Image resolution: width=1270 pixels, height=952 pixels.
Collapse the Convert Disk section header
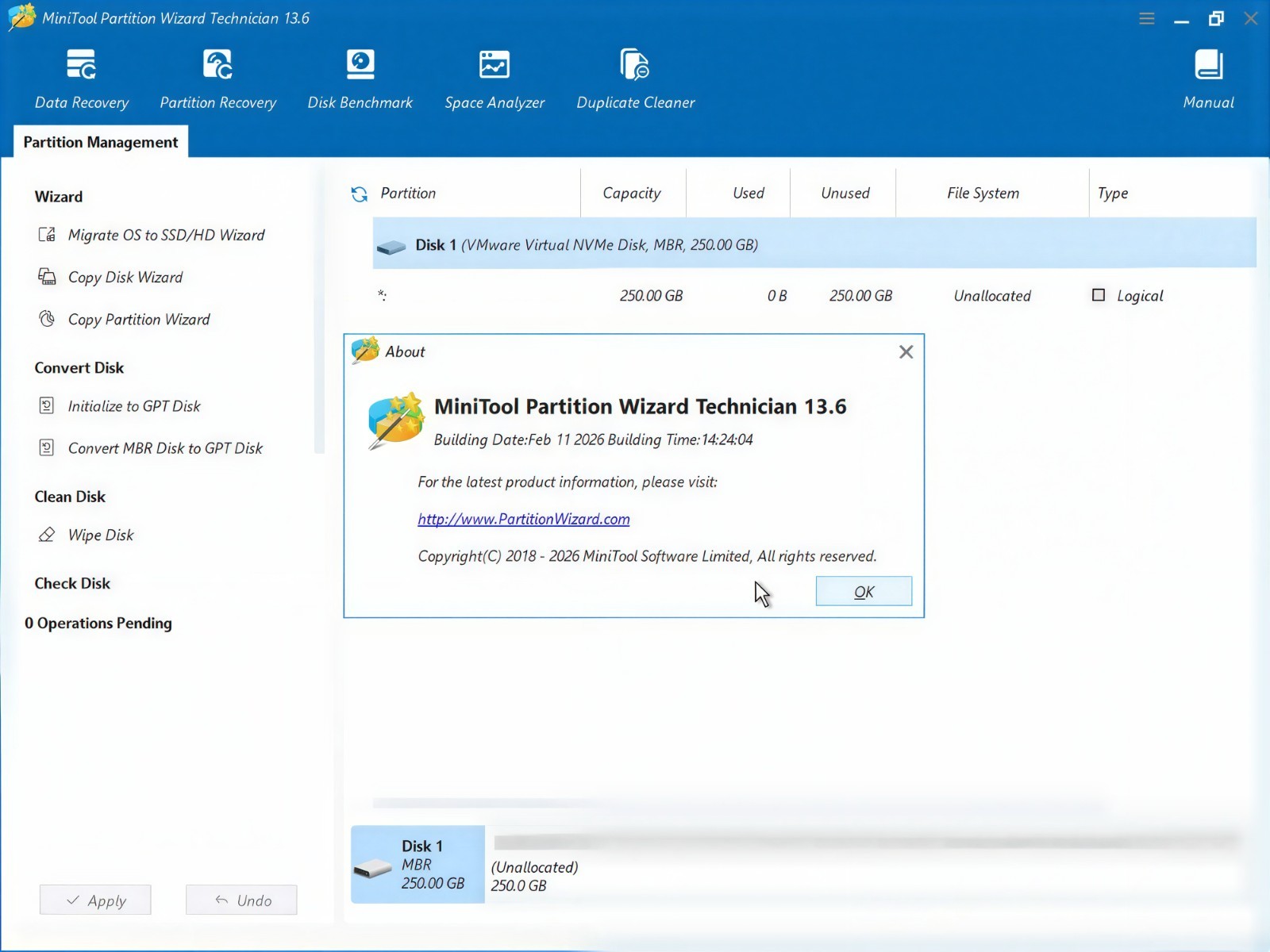79,367
